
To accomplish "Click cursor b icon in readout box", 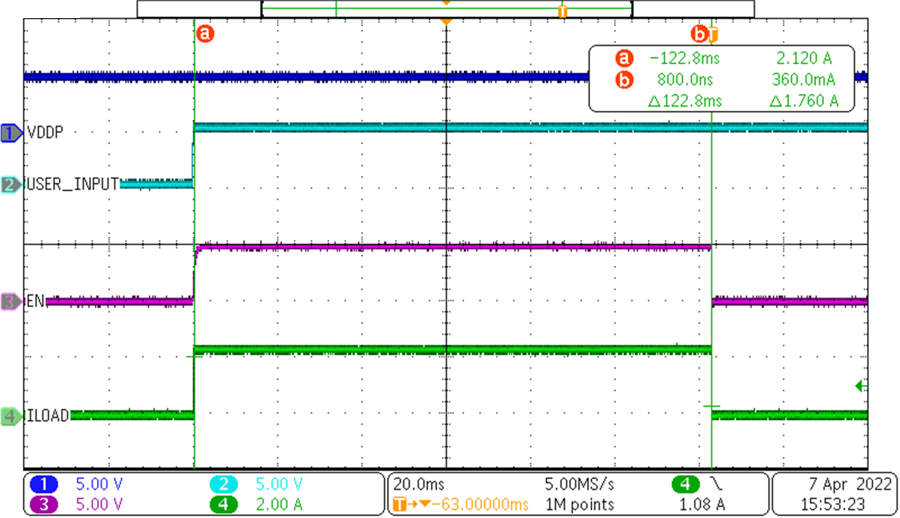I will click(624, 80).
